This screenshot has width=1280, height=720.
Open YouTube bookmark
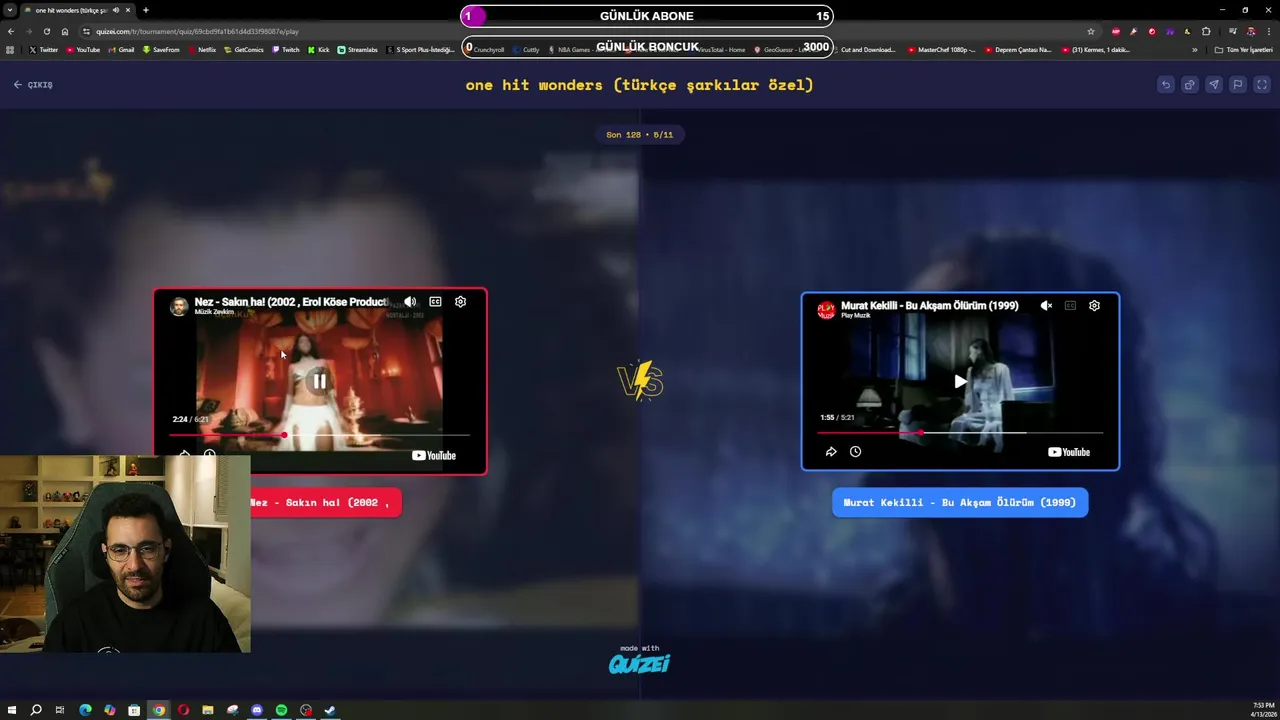pos(83,49)
